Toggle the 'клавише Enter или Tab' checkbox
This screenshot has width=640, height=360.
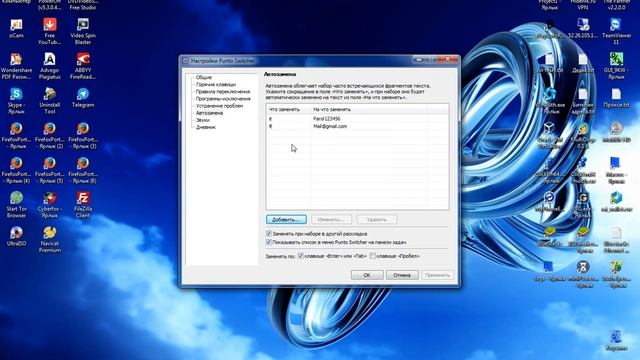coord(301,256)
